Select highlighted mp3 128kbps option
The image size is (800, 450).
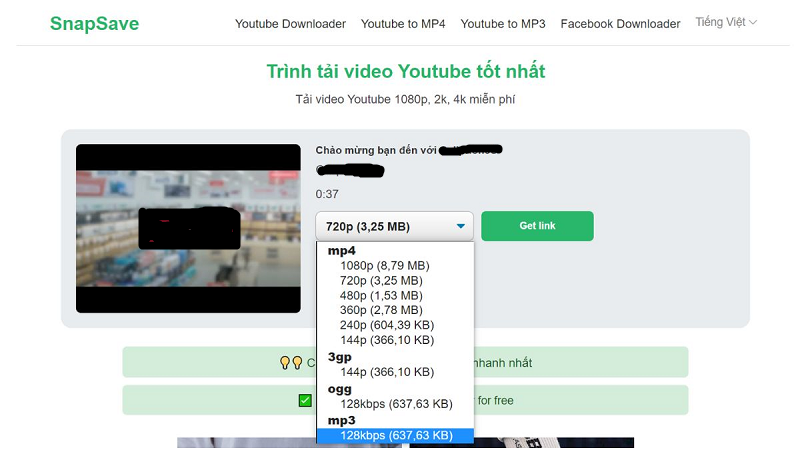pyautogui.click(x=396, y=435)
